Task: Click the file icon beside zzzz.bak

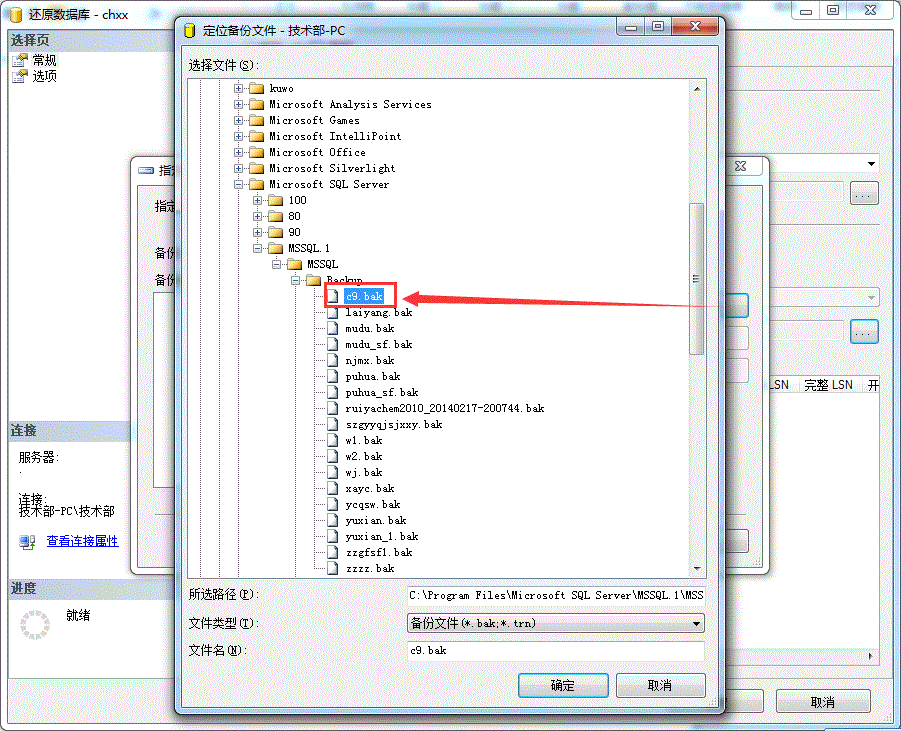Action: 334,568
